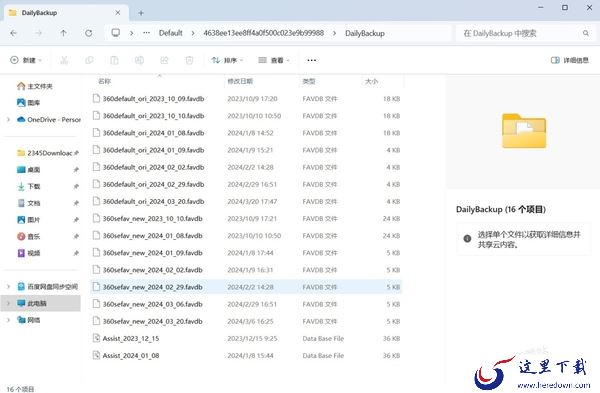The width and height of the screenshot is (600, 393).
Task: Open Gallery in the sidebar
Action: point(29,103)
